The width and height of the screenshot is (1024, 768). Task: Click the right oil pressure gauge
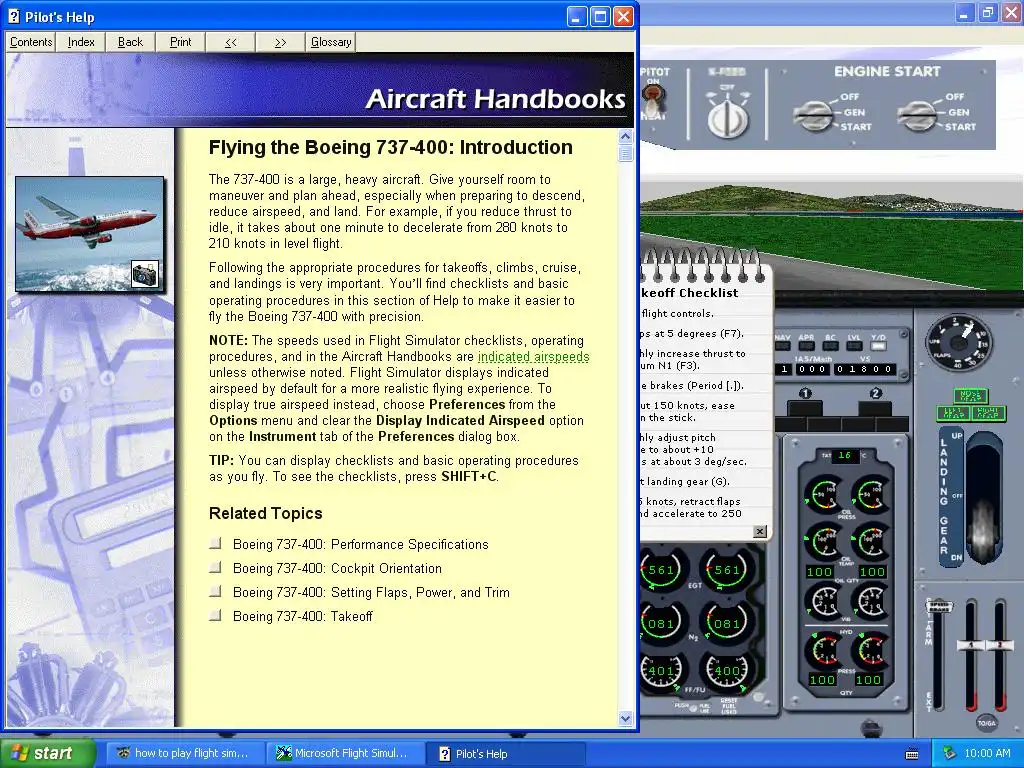[871, 494]
